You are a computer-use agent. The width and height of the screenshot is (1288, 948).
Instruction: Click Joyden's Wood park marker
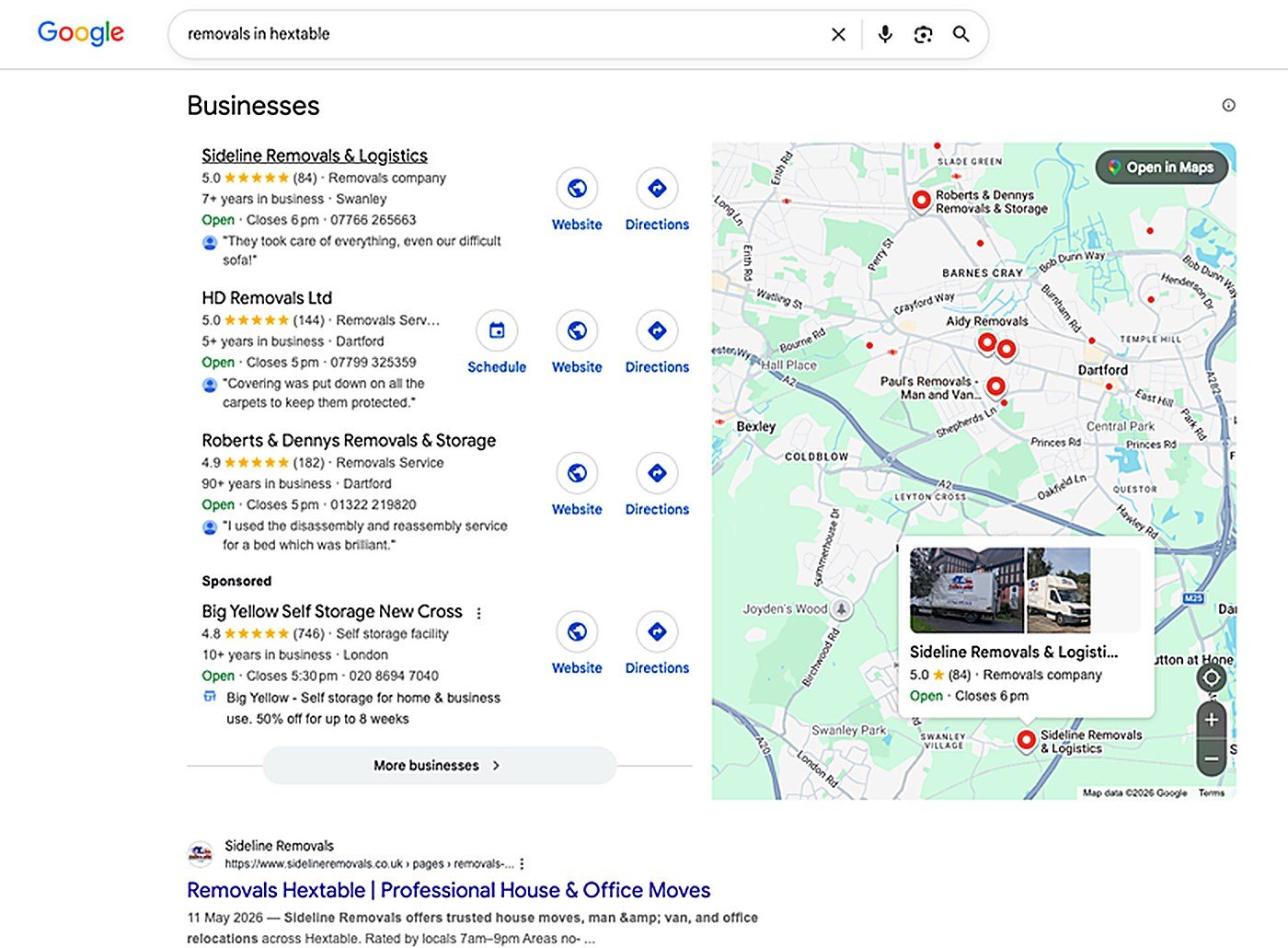coord(841,608)
